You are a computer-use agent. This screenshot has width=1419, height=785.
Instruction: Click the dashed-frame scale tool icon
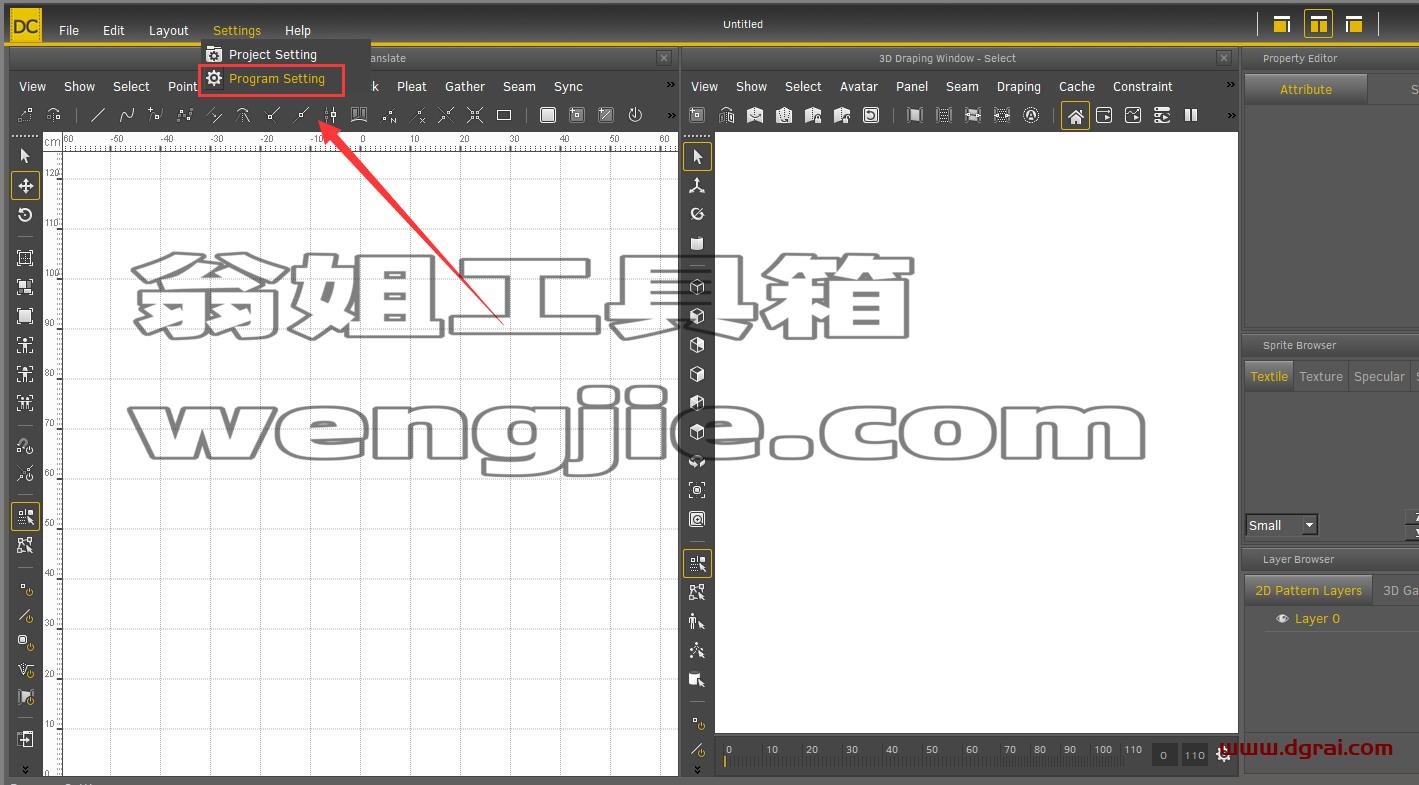[25, 258]
